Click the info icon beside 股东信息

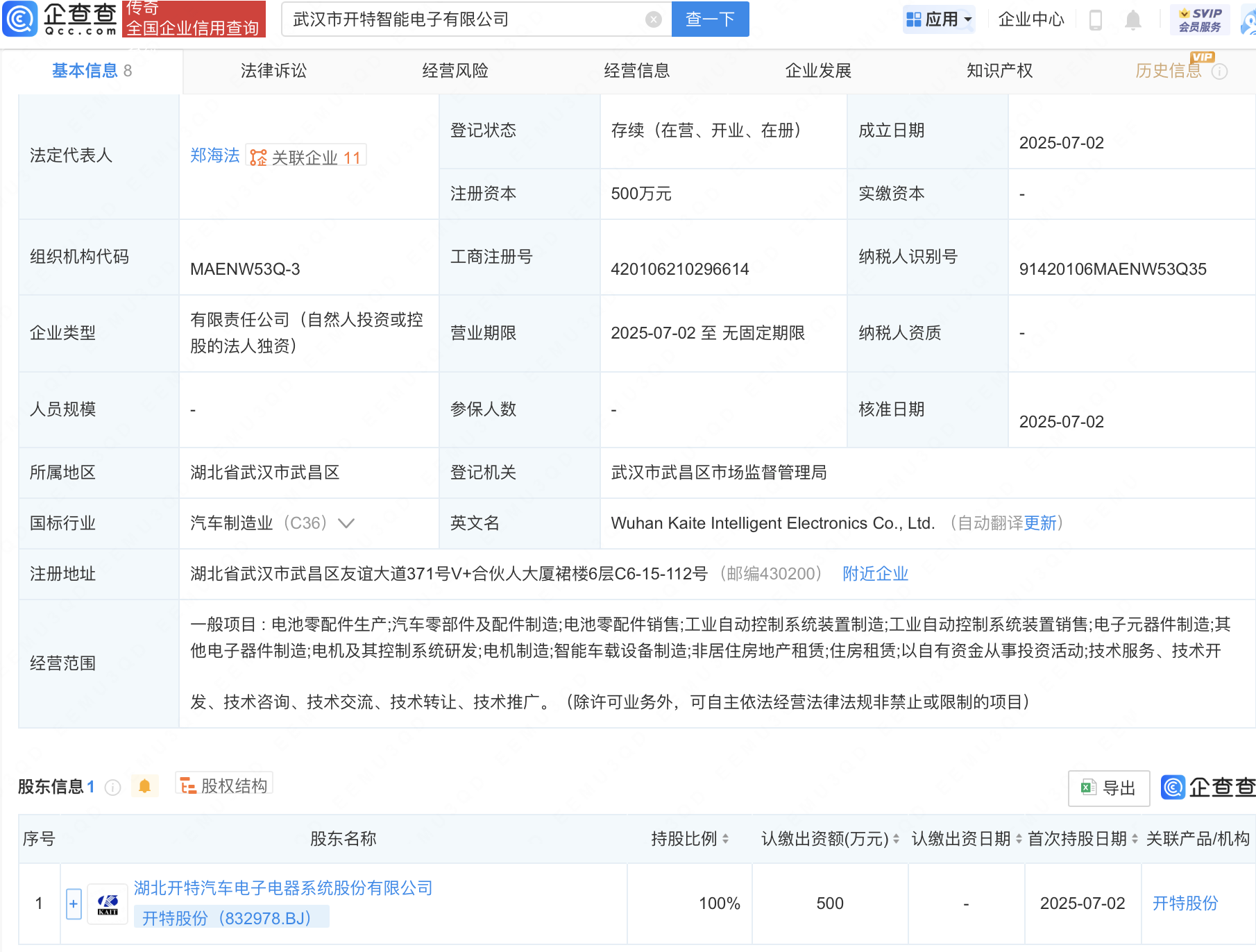click(112, 787)
